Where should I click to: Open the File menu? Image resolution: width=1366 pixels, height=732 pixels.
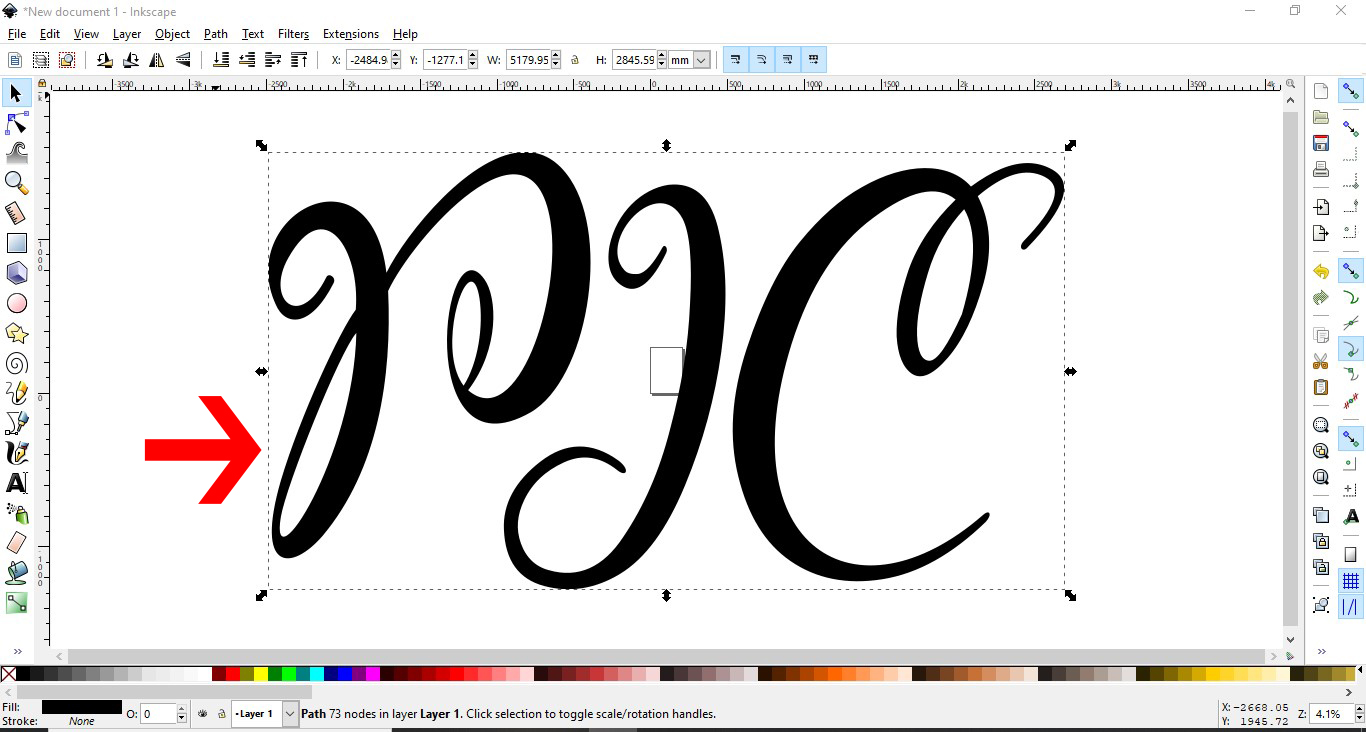point(17,34)
